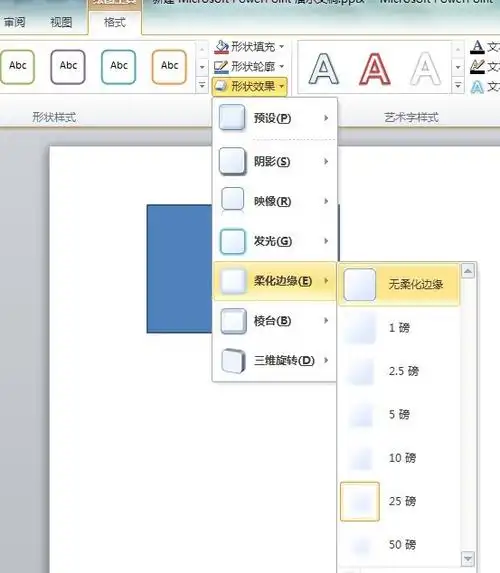This screenshot has height=573, width=500.
Task: Open the 三维旋转(D) submenu
Action: tap(274, 360)
